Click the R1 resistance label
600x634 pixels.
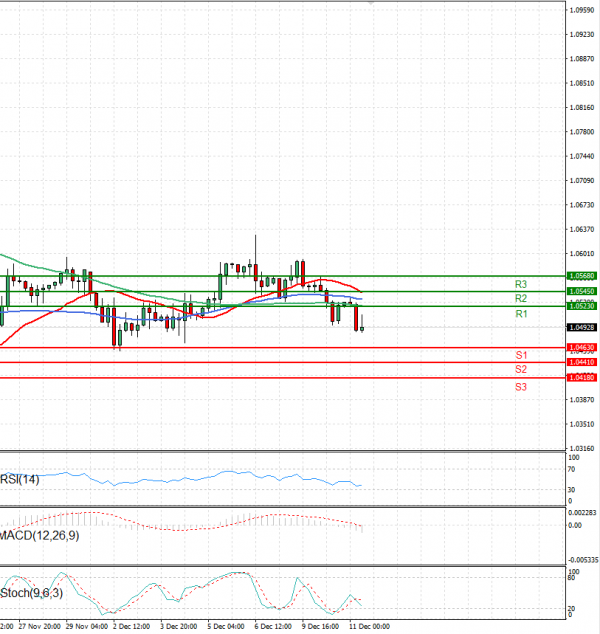521,314
